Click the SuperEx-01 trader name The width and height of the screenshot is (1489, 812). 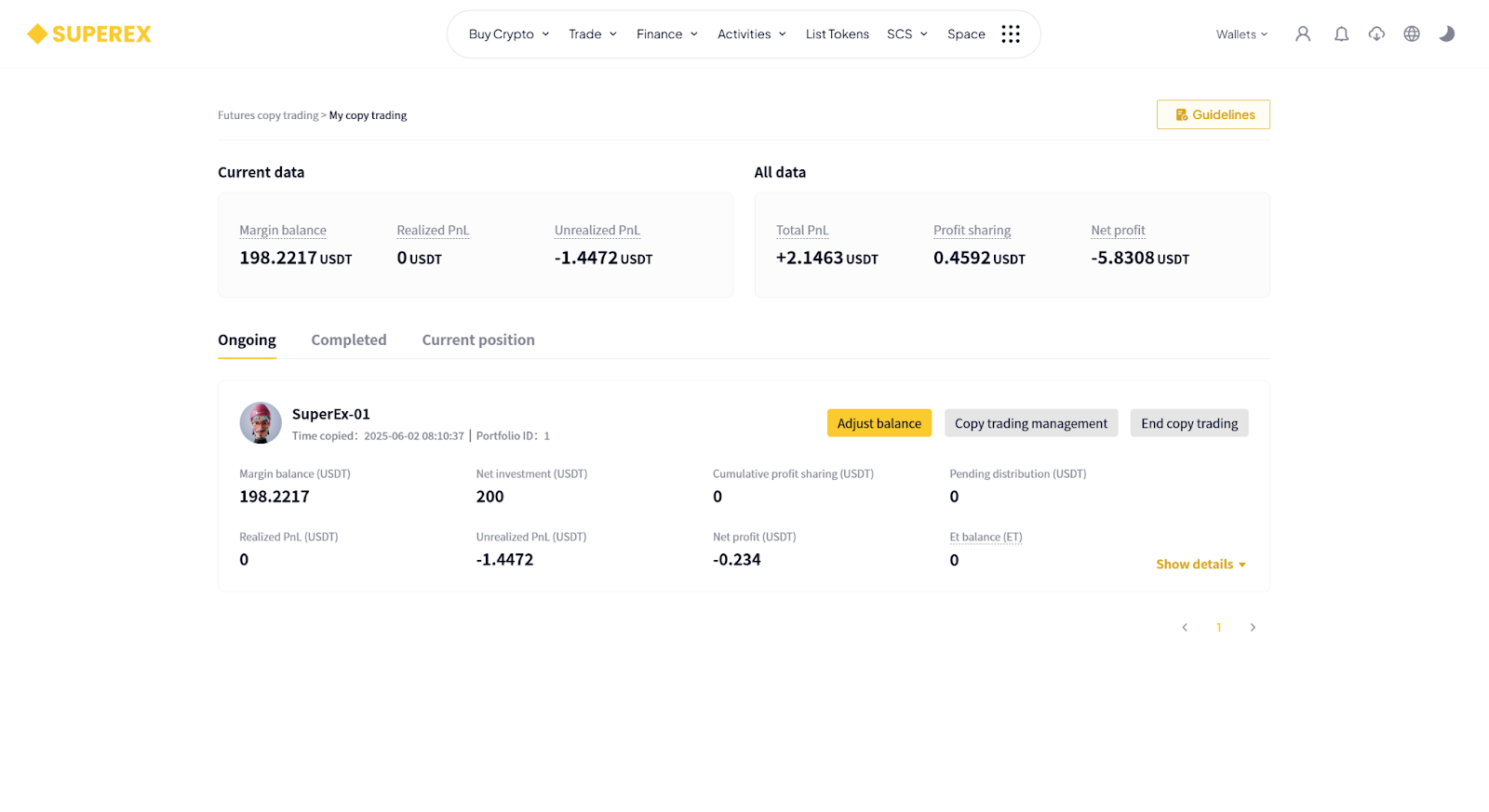click(331, 414)
